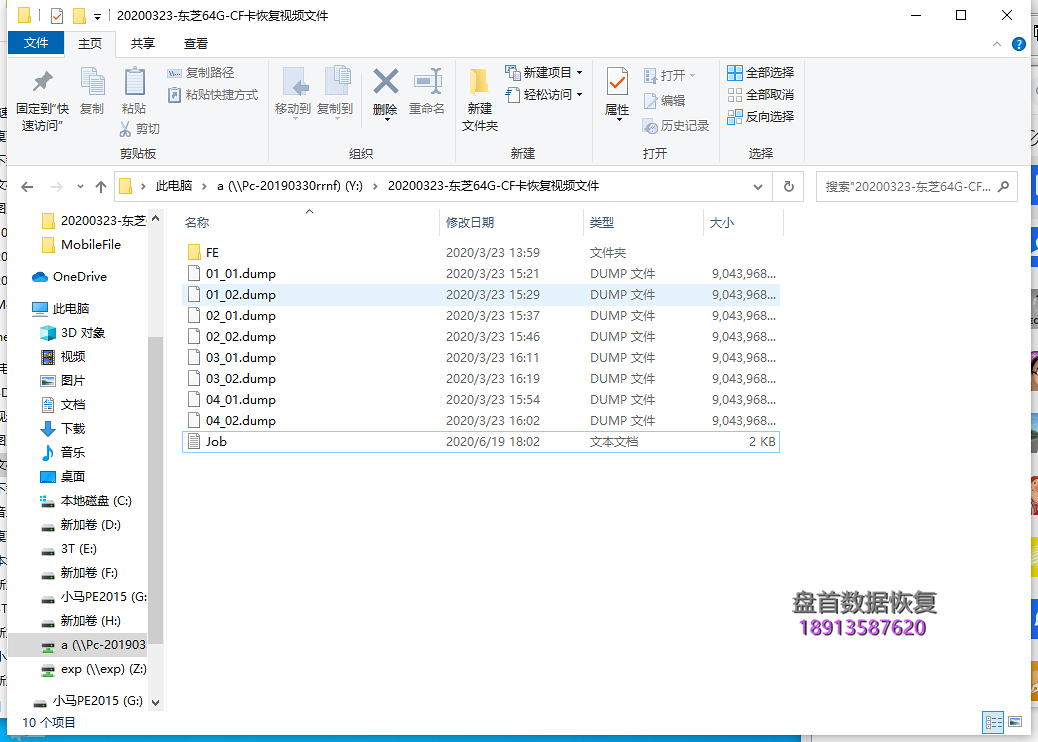Click Paste shortcut button
Viewport: 1038px width, 742px height.
point(212,95)
